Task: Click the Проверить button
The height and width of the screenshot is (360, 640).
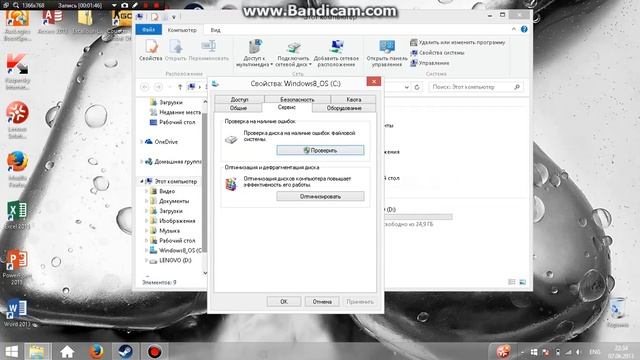Action: 320,150
